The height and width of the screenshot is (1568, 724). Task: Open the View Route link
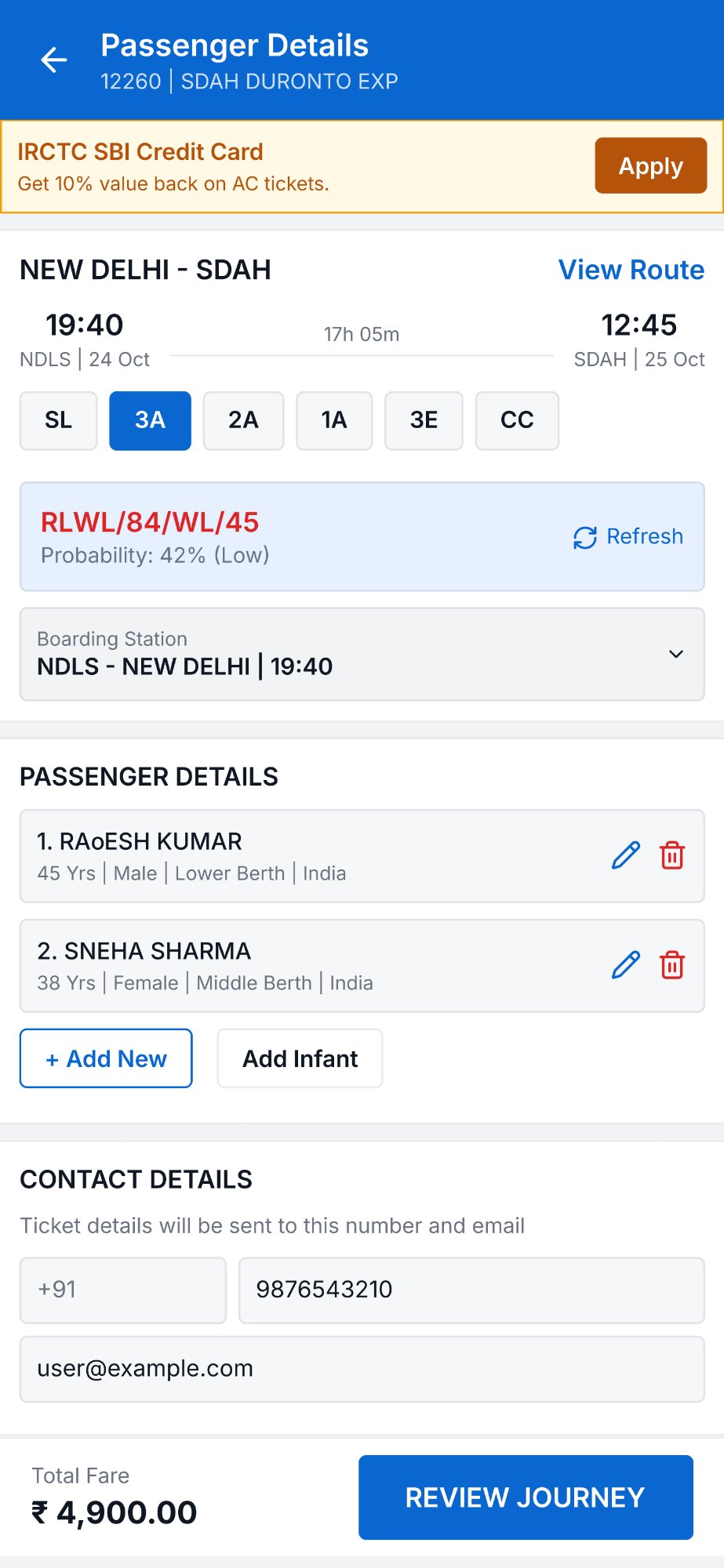point(631,270)
